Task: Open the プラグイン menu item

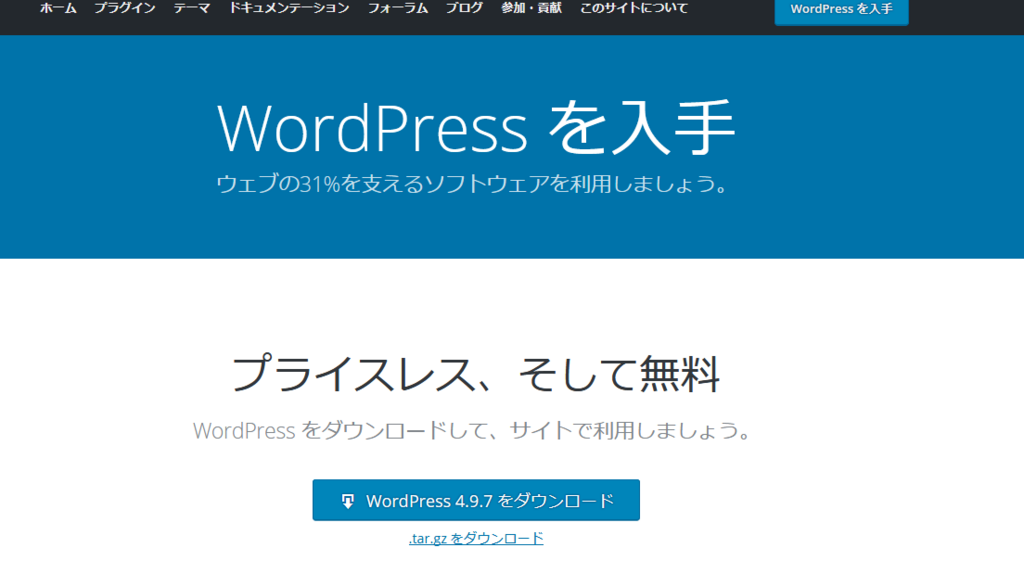Action: point(125,8)
